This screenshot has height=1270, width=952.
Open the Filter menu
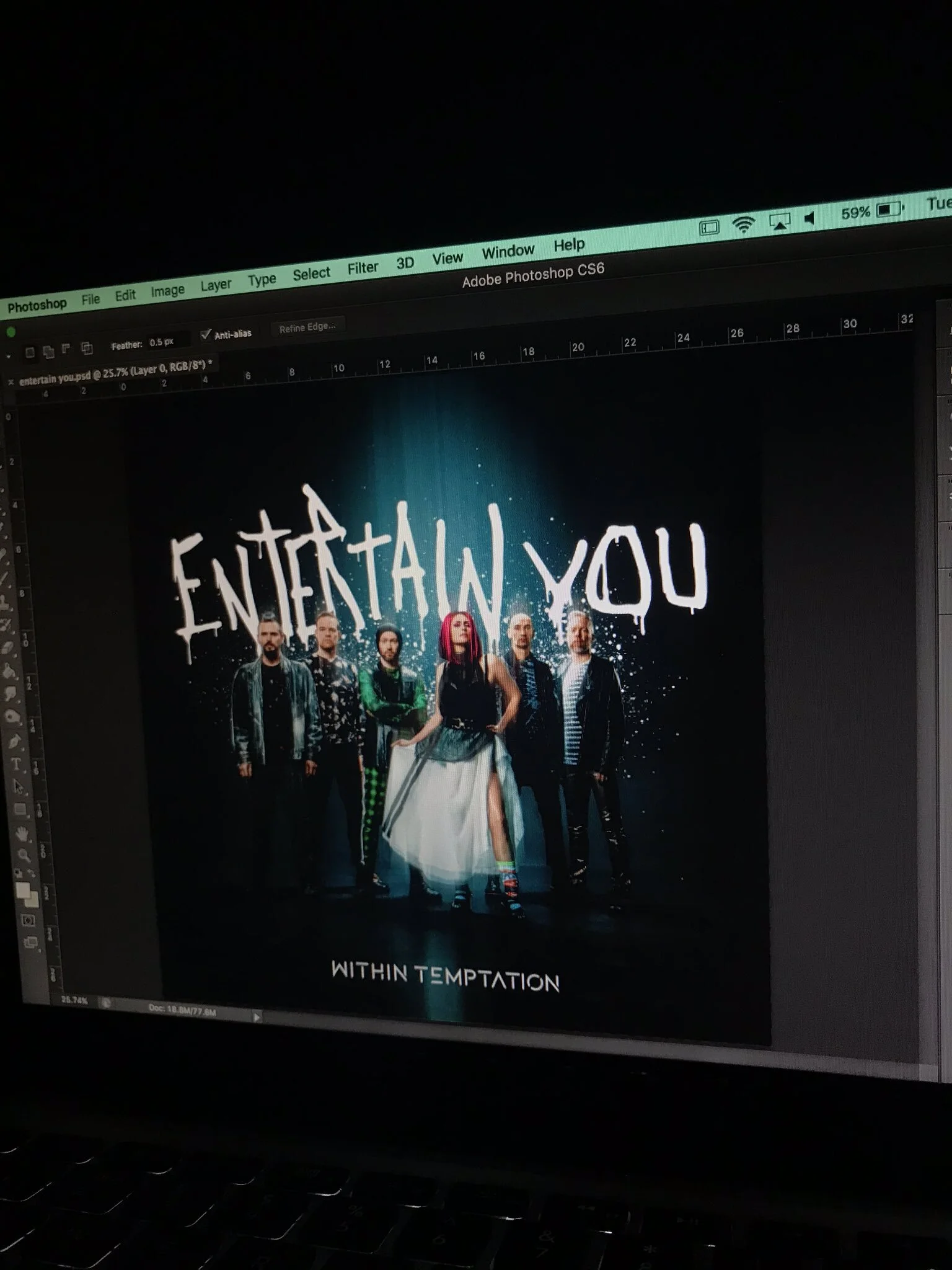(363, 268)
